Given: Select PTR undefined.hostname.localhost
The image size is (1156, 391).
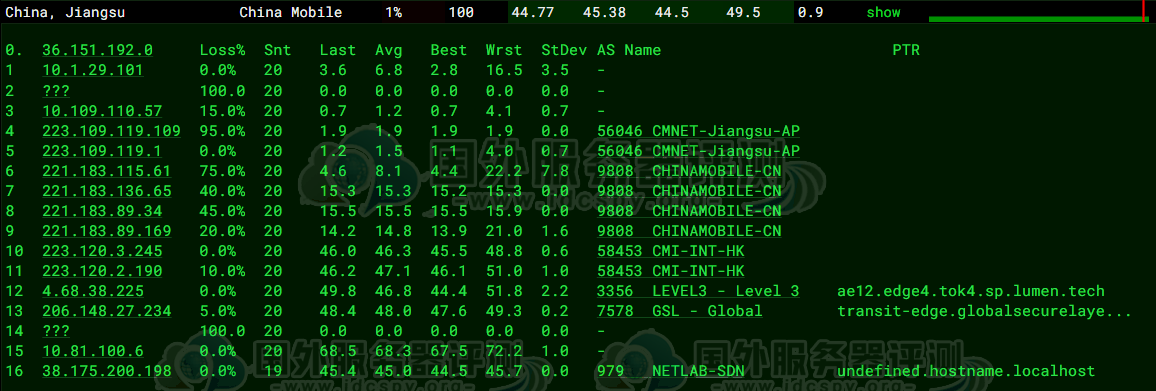Looking at the screenshot, I should tap(966, 370).
